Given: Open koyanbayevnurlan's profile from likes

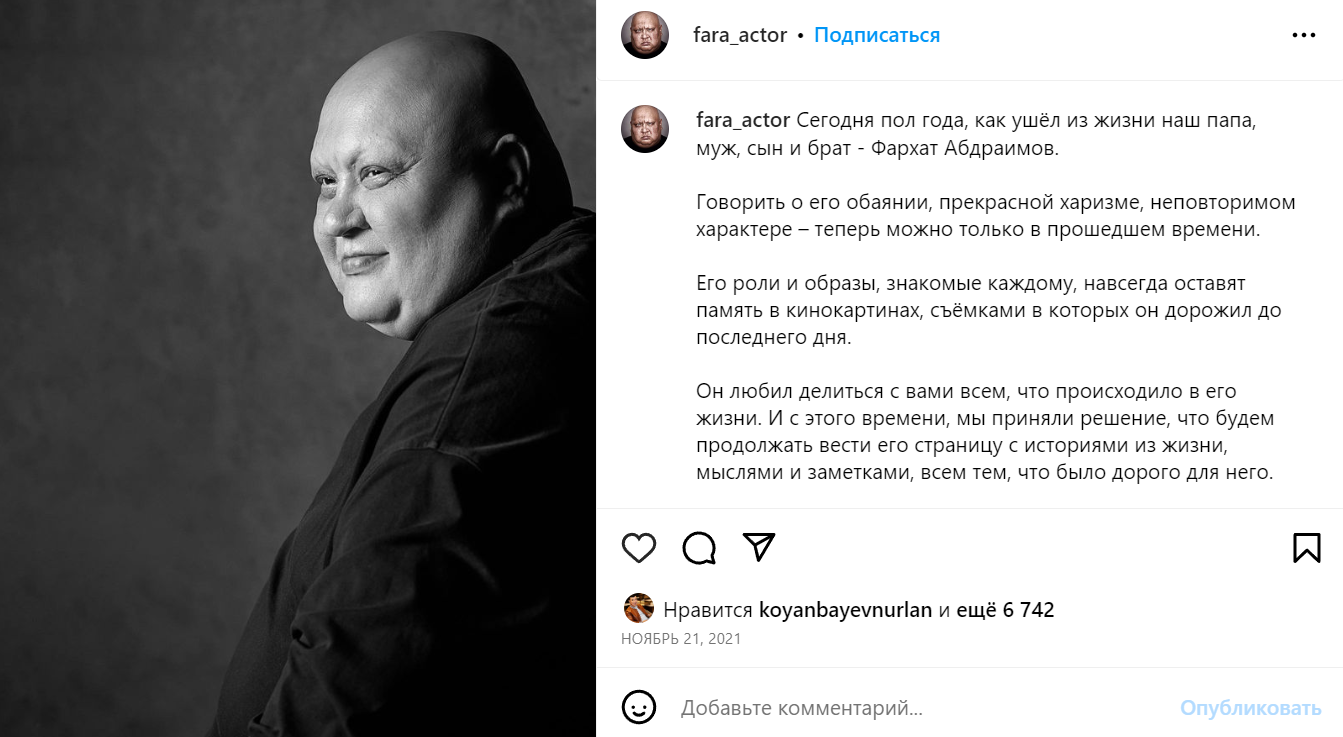Looking at the screenshot, I should point(846,610).
